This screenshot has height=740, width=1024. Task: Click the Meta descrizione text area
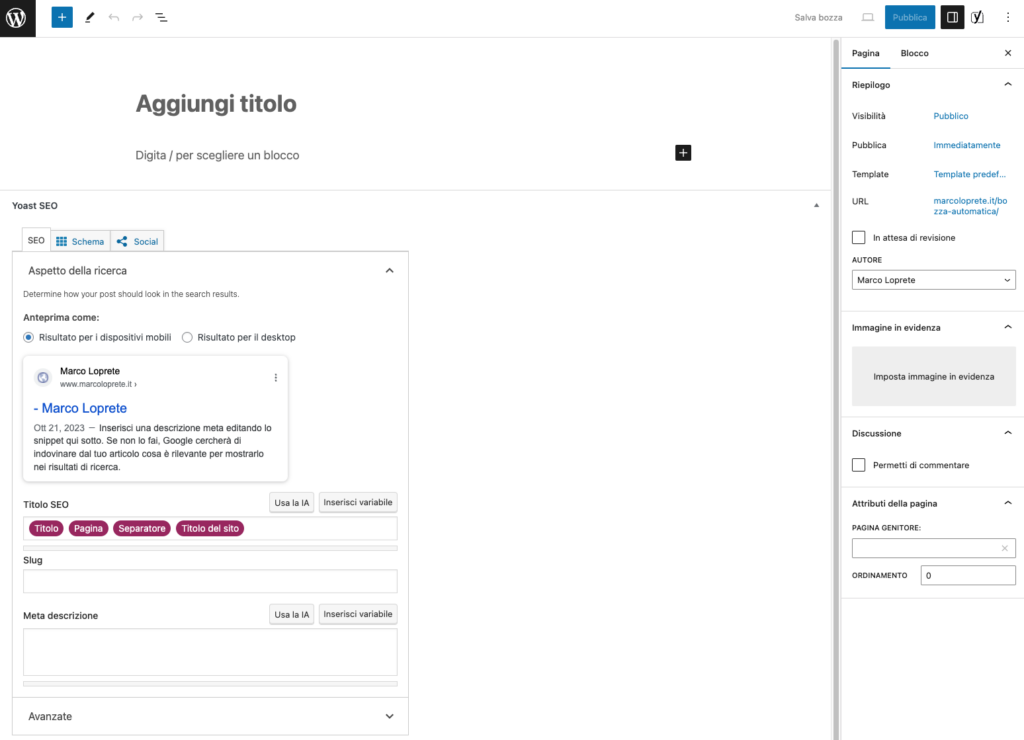pos(210,652)
